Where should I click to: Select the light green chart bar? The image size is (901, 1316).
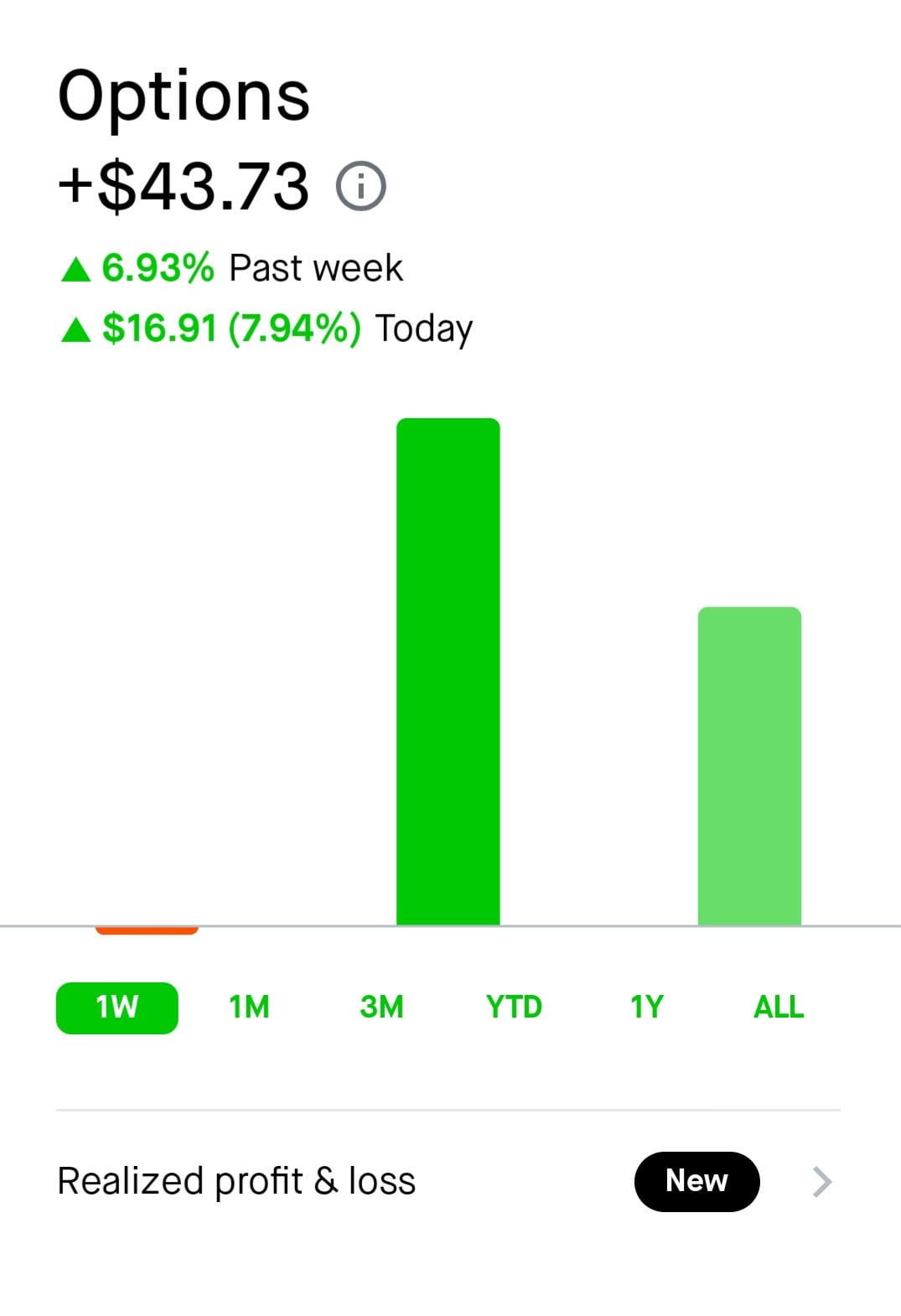pos(749,766)
